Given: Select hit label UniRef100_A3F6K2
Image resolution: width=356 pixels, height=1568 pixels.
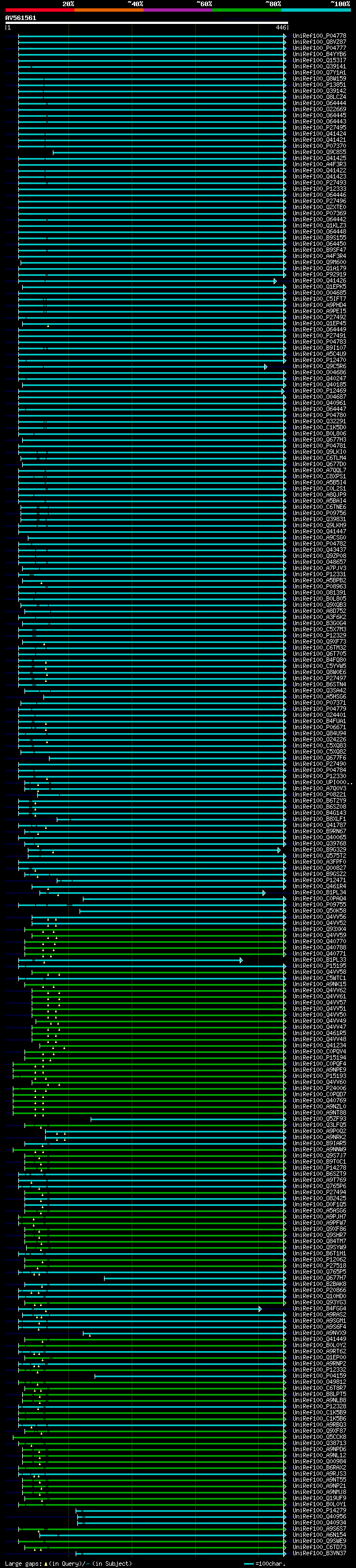Looking at the screenshot, I should coord(319,617).
